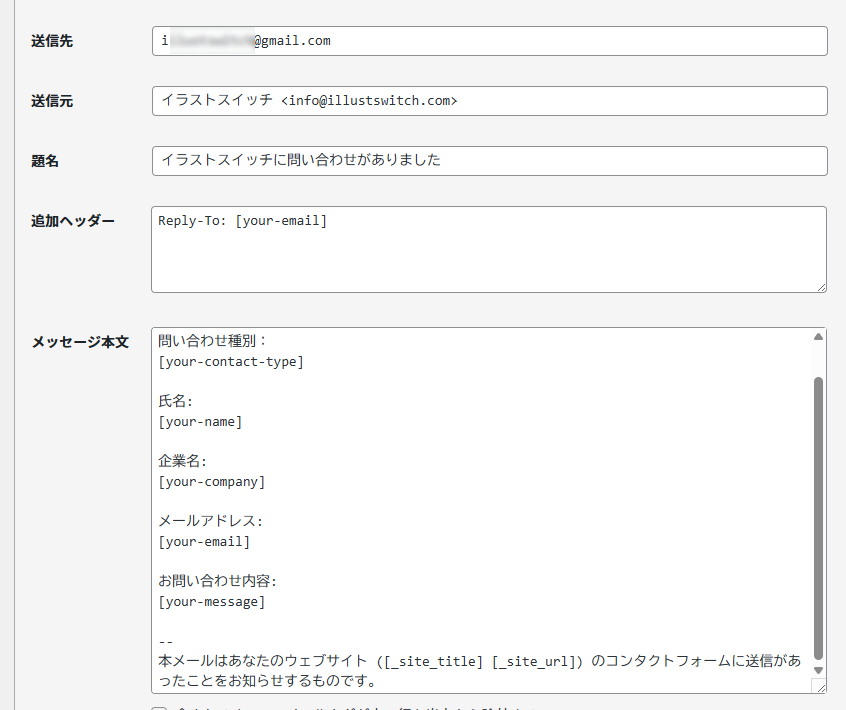Click the [_site_url] tag in message footer
The width and height of the screenshot is (846, 710).
tap(537, 662)
